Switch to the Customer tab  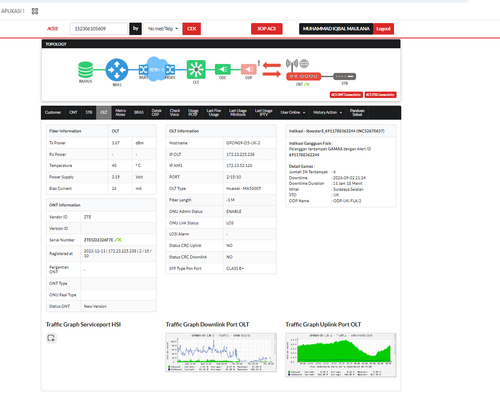click(53, 113)
